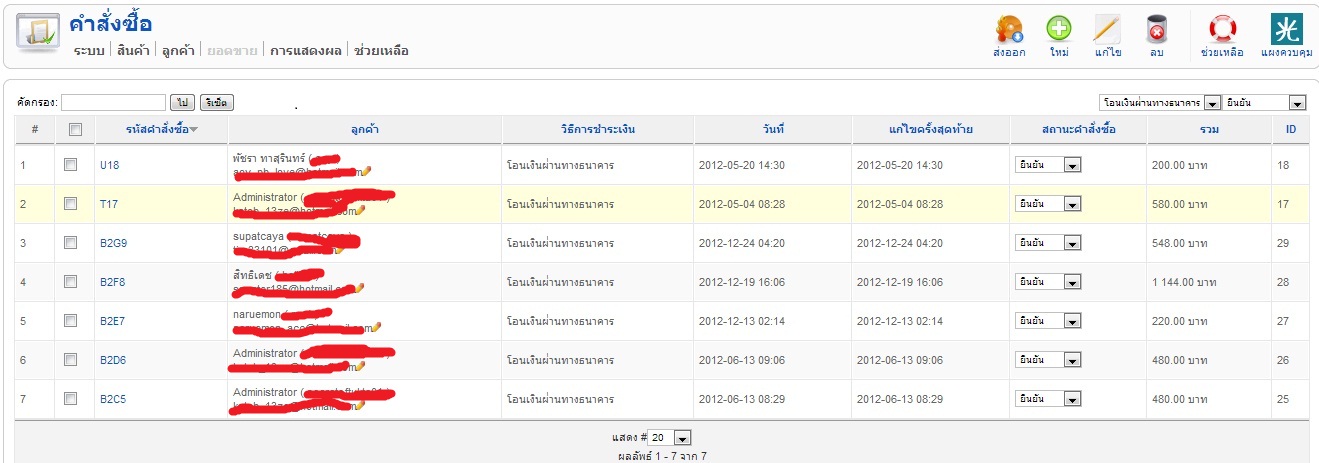Screen dimensions: 1319x463
Task: Sort by the วันที่ column header
Action: [772, 129]
